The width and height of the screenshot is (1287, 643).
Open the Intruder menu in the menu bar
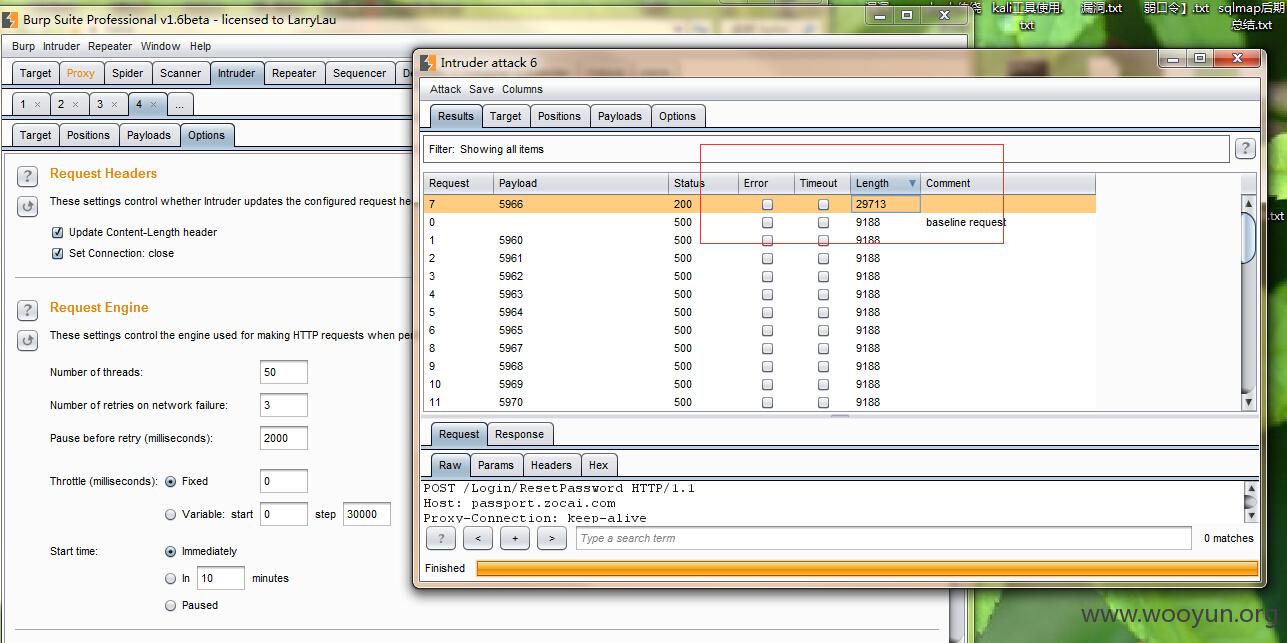pyautogui.click(x=61, y=46)
